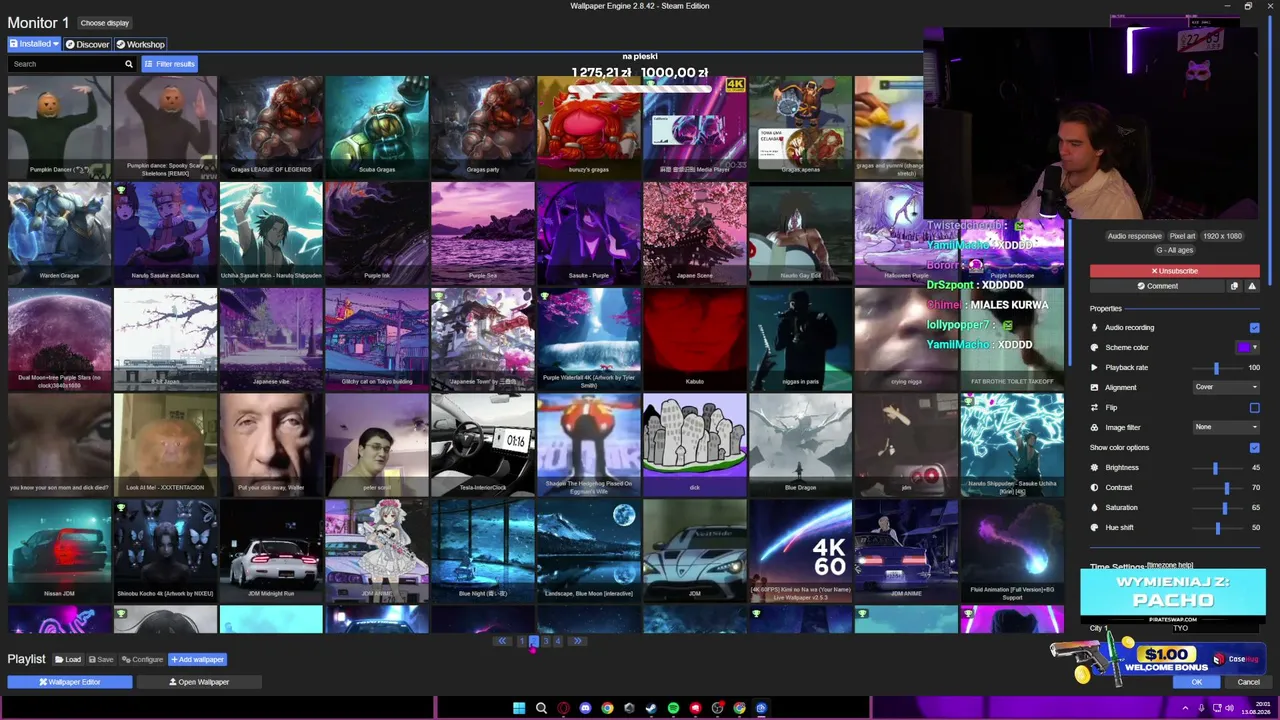Click the Add wallpaper button
1280x720 pixels.
197,660
